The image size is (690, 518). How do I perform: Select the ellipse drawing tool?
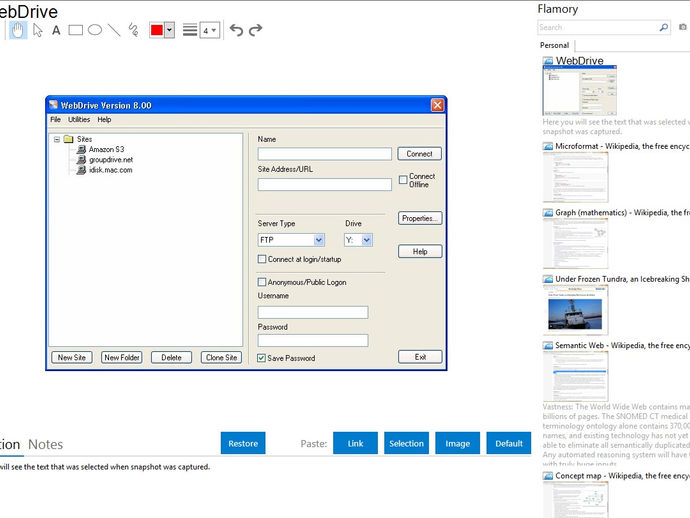[95, 30]
